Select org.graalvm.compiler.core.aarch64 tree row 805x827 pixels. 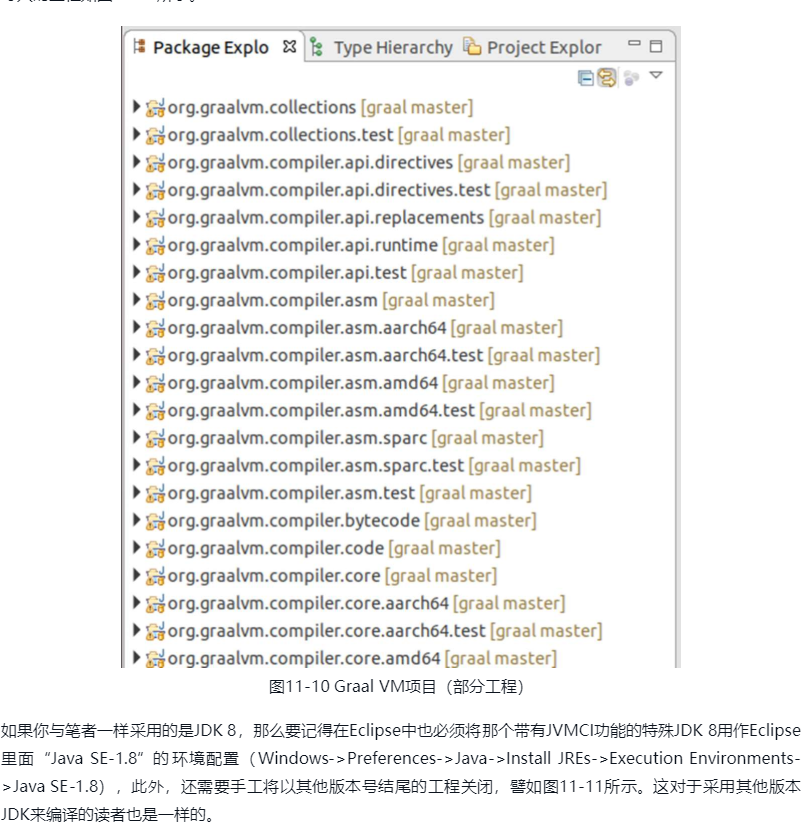click(348, 603)
